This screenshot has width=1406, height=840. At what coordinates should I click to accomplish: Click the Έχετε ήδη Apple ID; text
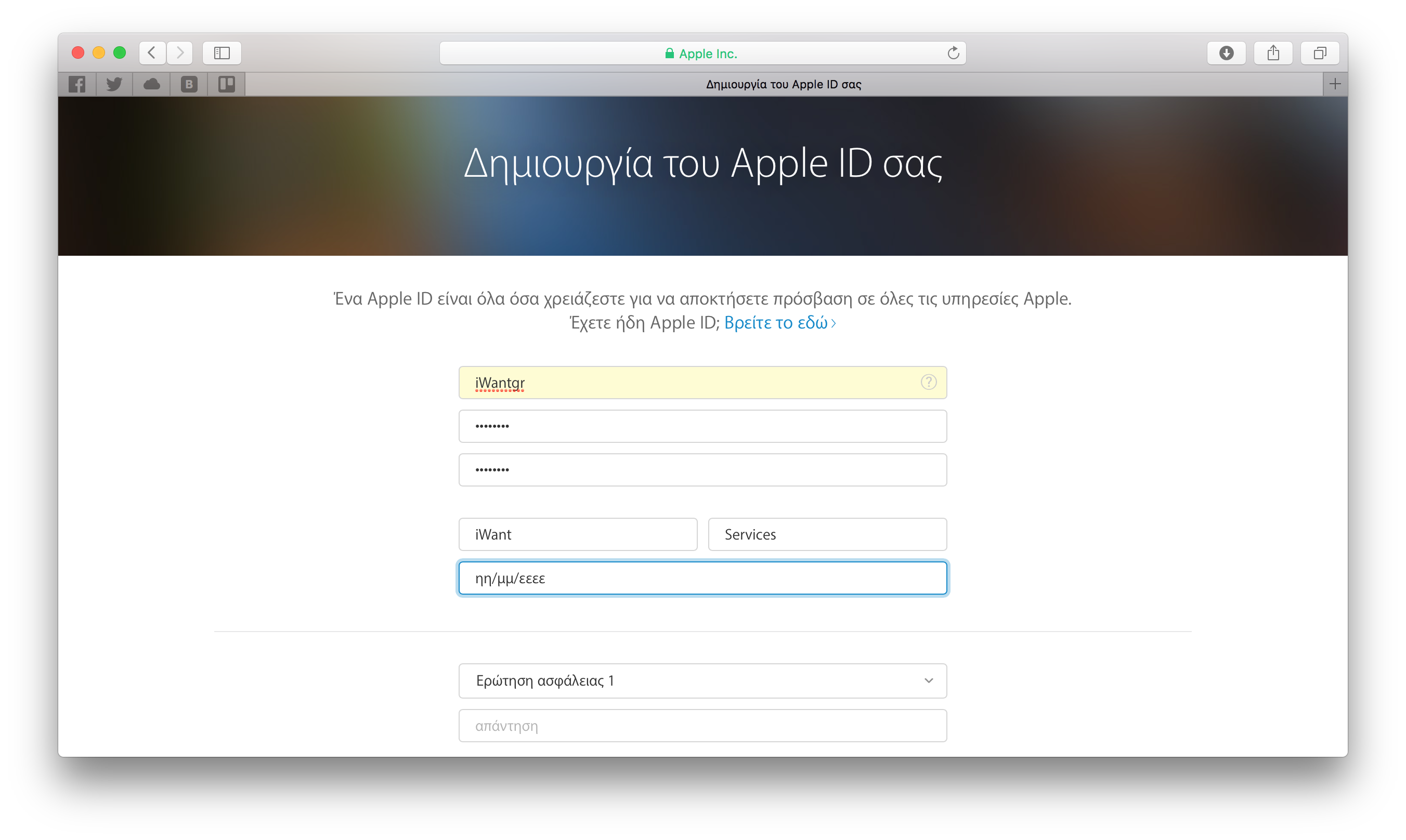click(644, 323)
